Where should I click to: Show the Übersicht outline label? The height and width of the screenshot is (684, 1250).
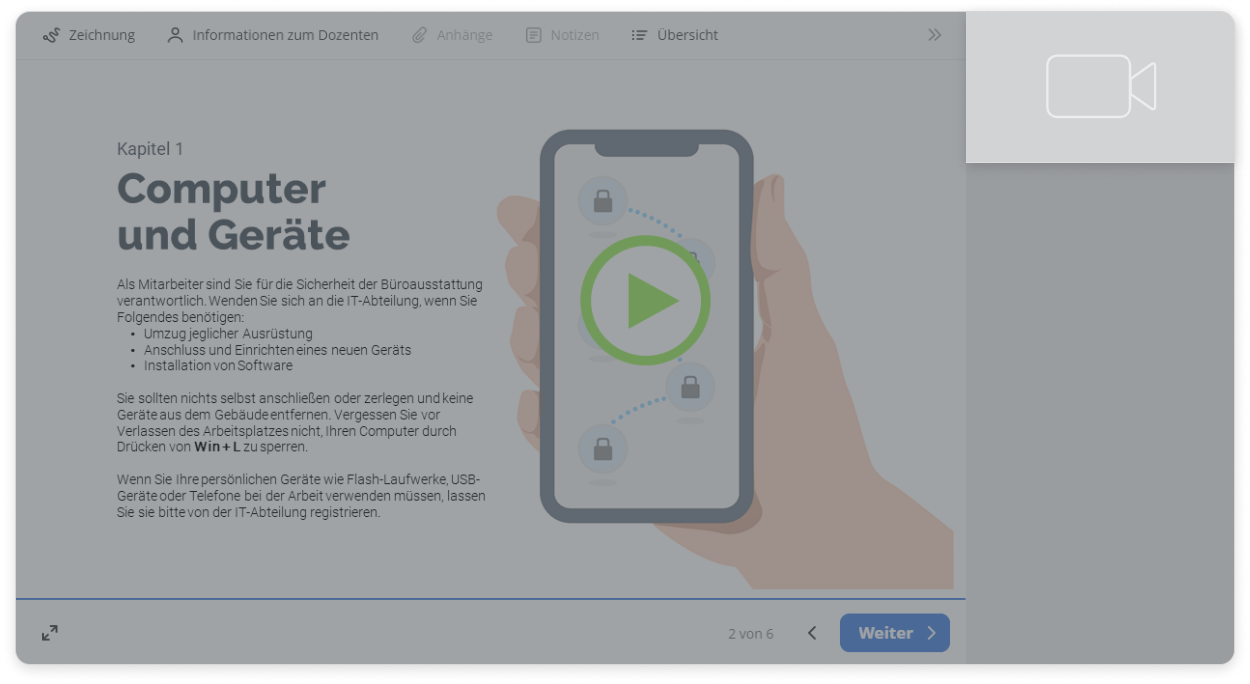coord(687,35)
